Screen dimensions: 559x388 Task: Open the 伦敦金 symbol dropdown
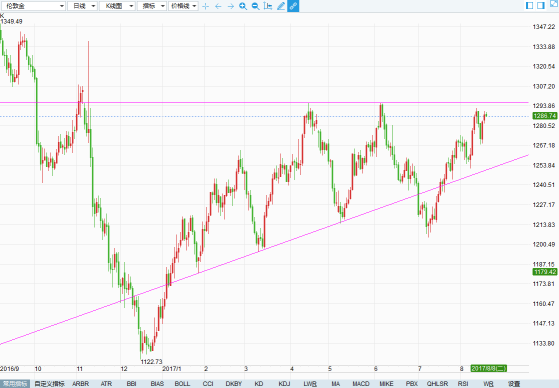tap(33, 6)
